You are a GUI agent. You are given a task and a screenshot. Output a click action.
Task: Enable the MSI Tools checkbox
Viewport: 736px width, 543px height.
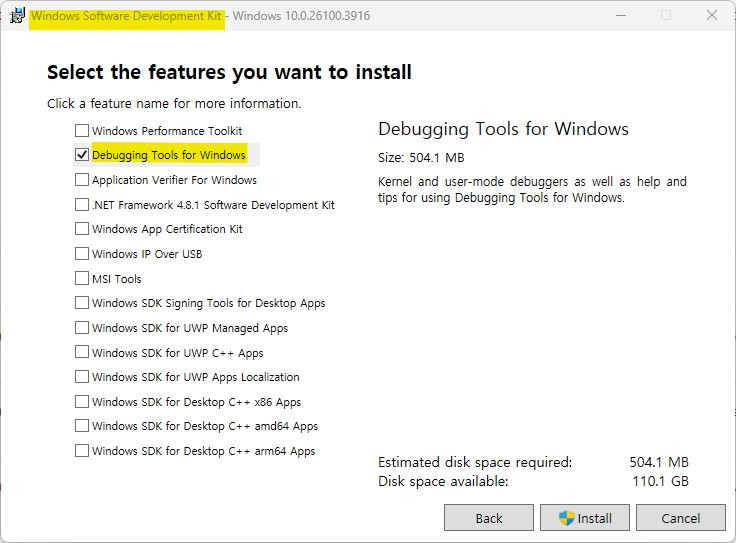(82, 278)
